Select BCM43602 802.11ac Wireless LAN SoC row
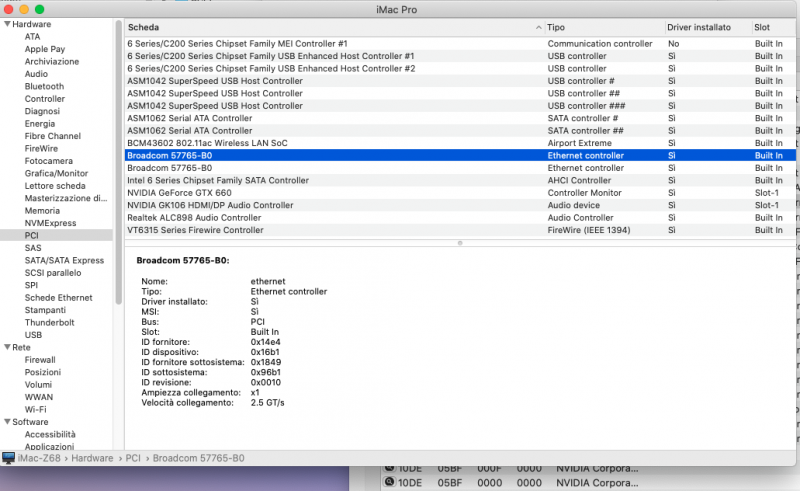The width and height of the screenshot is (800, 491). tap(460, 143)
